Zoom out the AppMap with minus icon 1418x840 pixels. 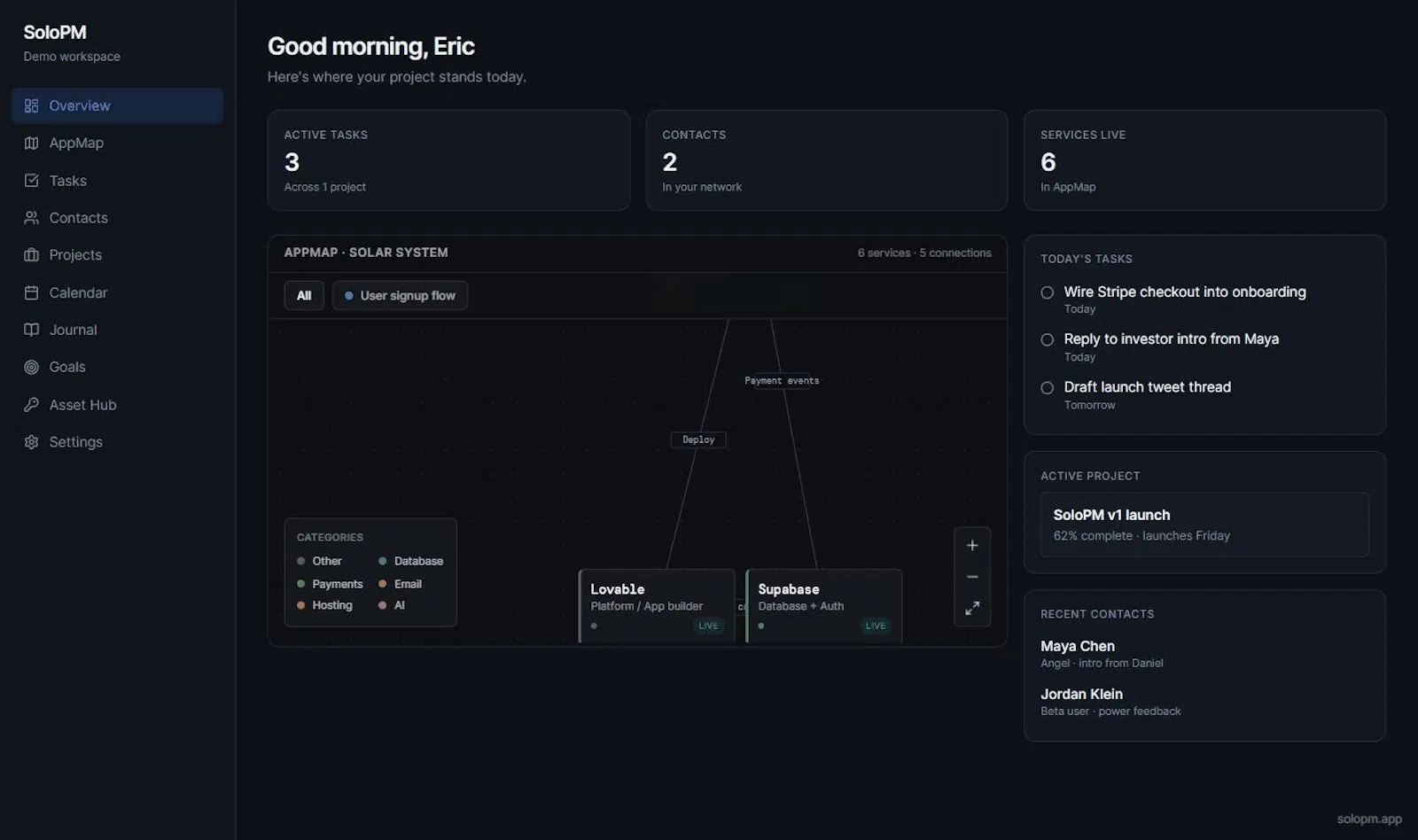(x=972, y=577)
